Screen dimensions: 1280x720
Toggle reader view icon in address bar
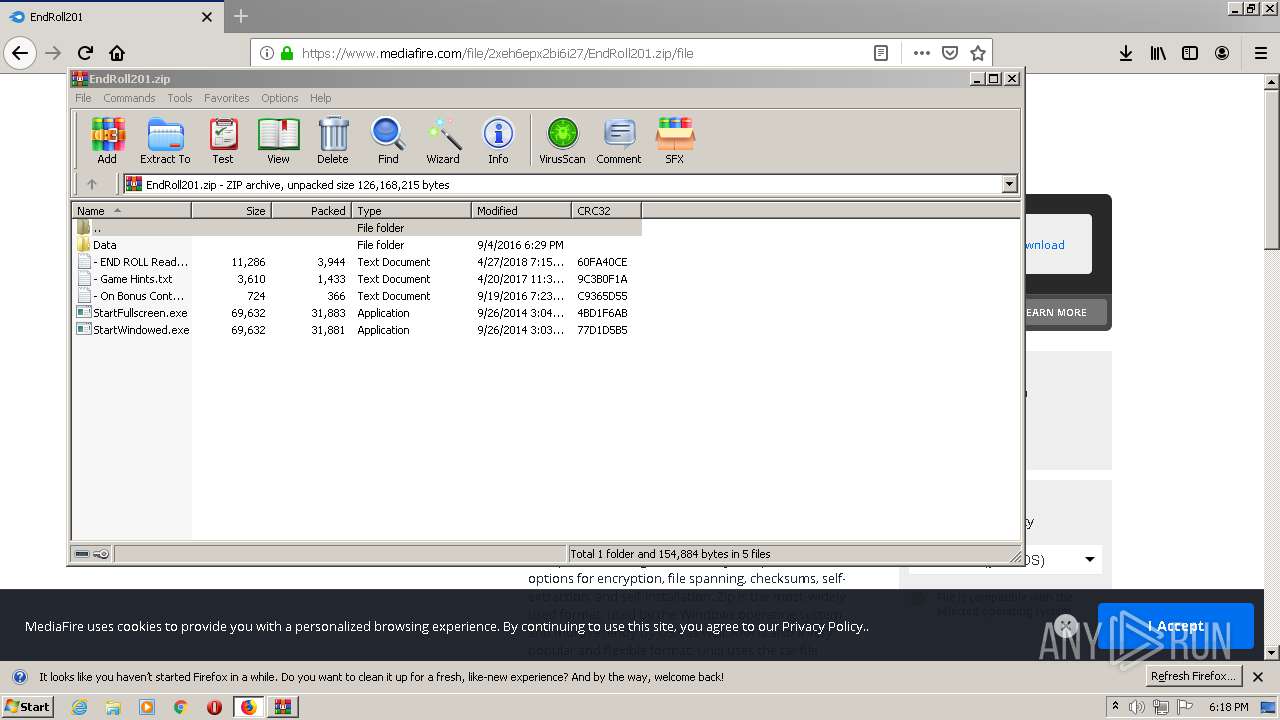(x=881, y=53)
